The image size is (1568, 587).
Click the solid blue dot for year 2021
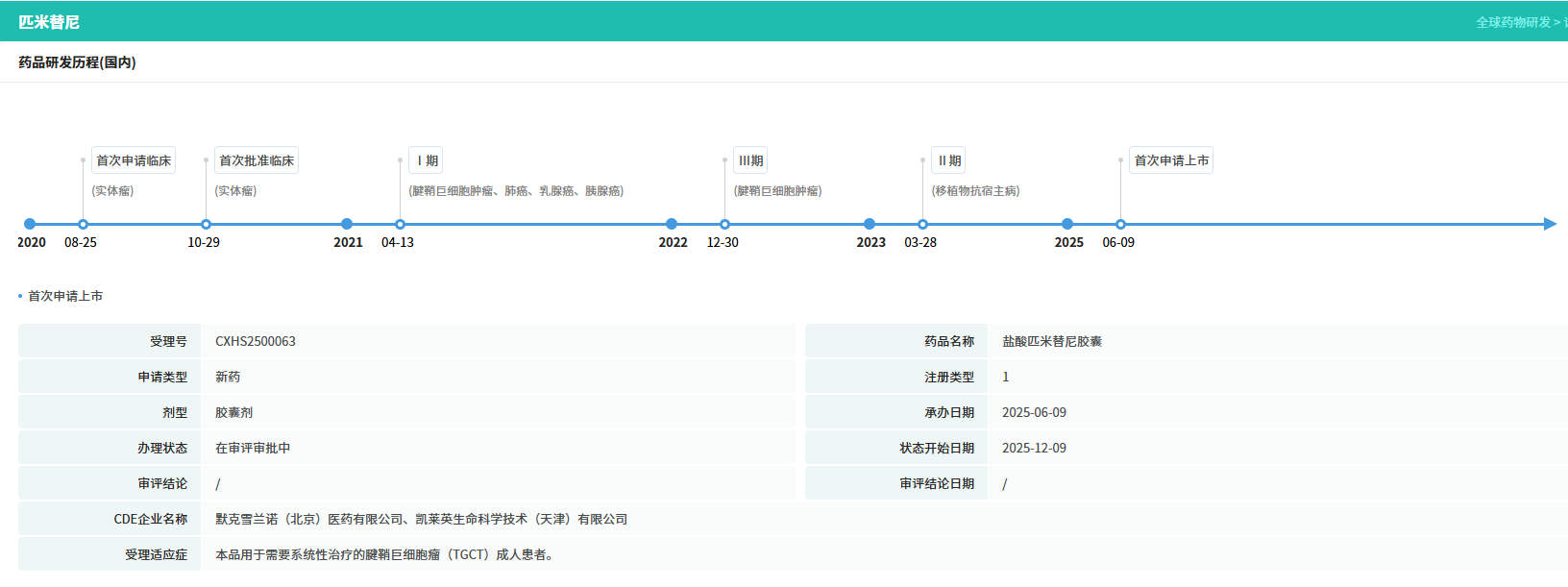click(x=347, y=224)
